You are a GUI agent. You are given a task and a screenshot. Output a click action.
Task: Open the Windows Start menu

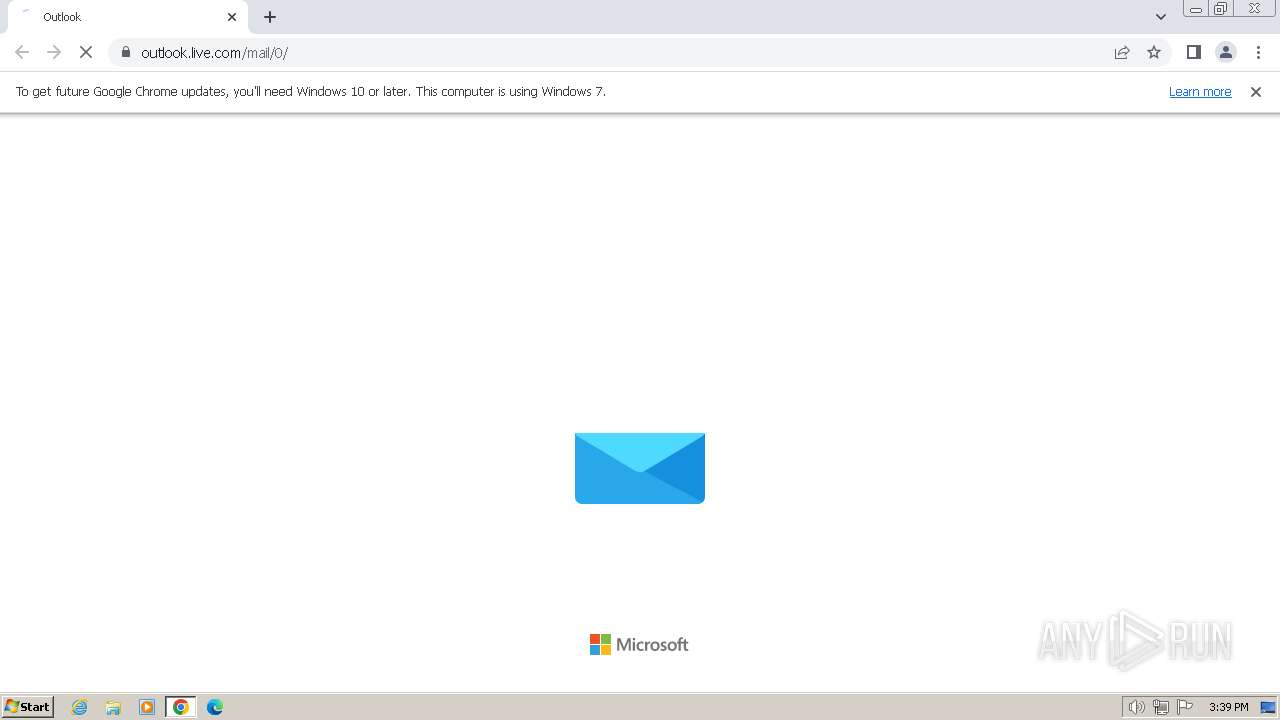[x=28, y=706]
